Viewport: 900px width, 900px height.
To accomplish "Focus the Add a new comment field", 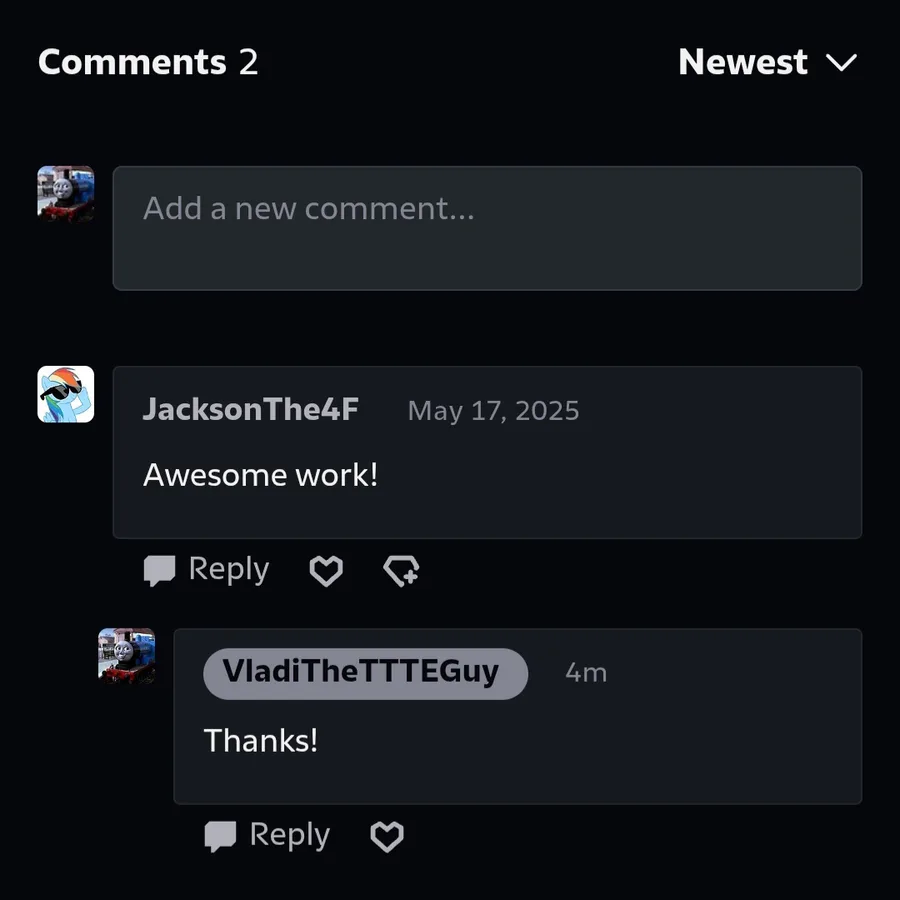I will click(x=487, y=228).
